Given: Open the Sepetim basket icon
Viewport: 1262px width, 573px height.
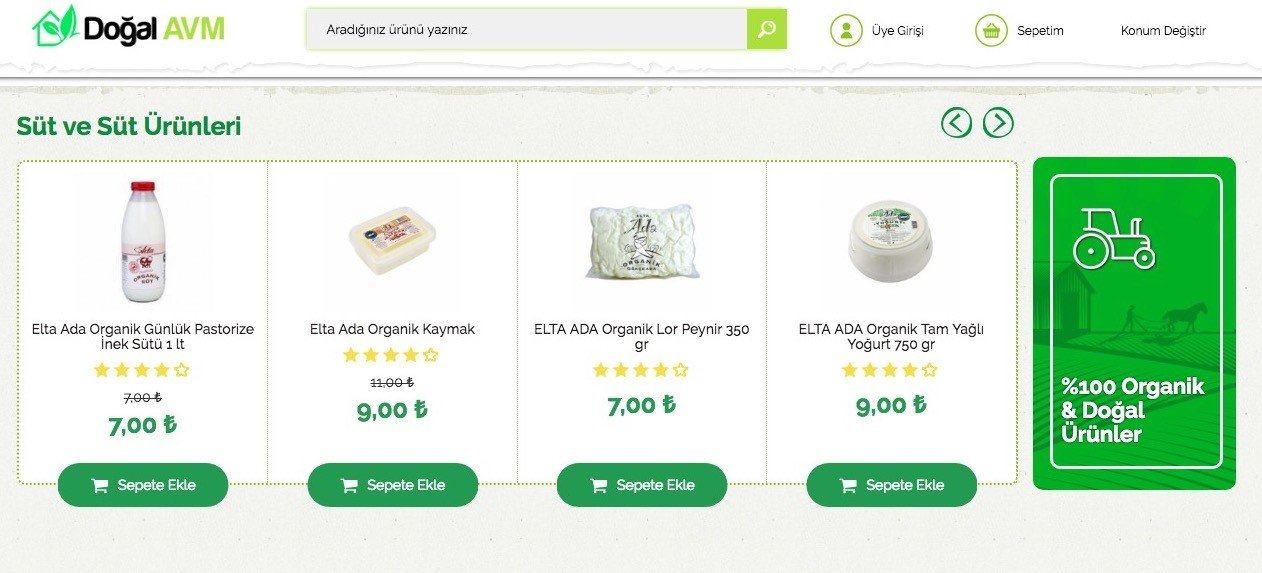Looking at the screenshot, I should 991,30.
